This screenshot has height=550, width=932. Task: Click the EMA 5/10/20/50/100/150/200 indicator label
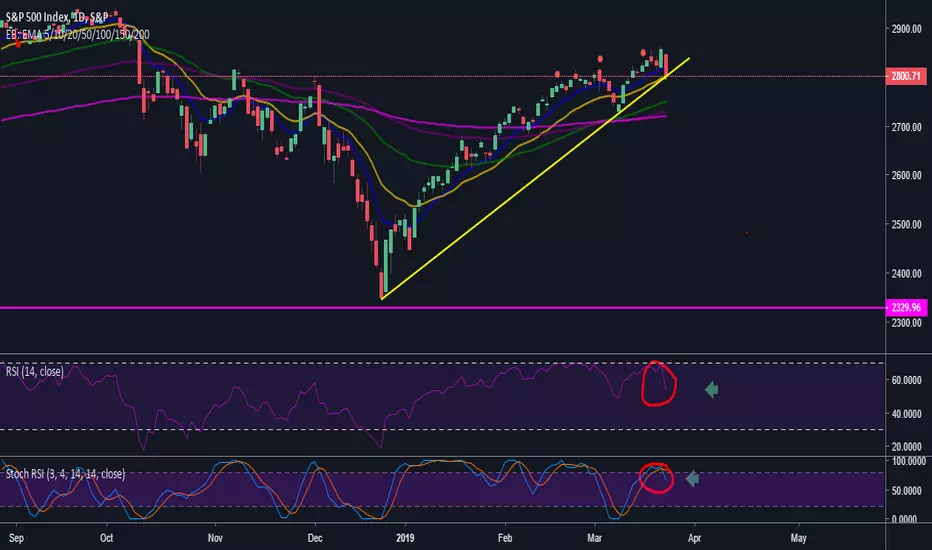[x=77, y=34]
